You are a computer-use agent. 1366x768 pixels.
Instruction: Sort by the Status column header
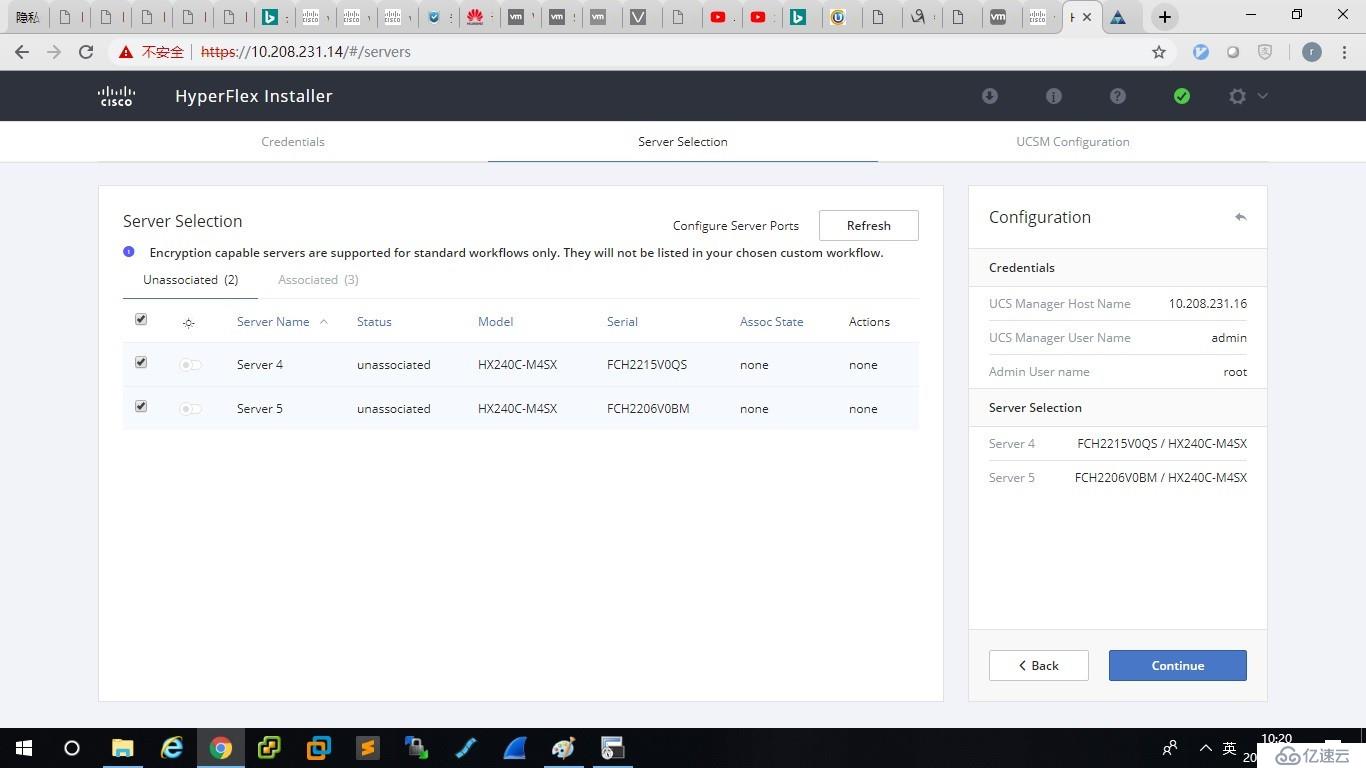pyautogui.click(x=374, y=322)
